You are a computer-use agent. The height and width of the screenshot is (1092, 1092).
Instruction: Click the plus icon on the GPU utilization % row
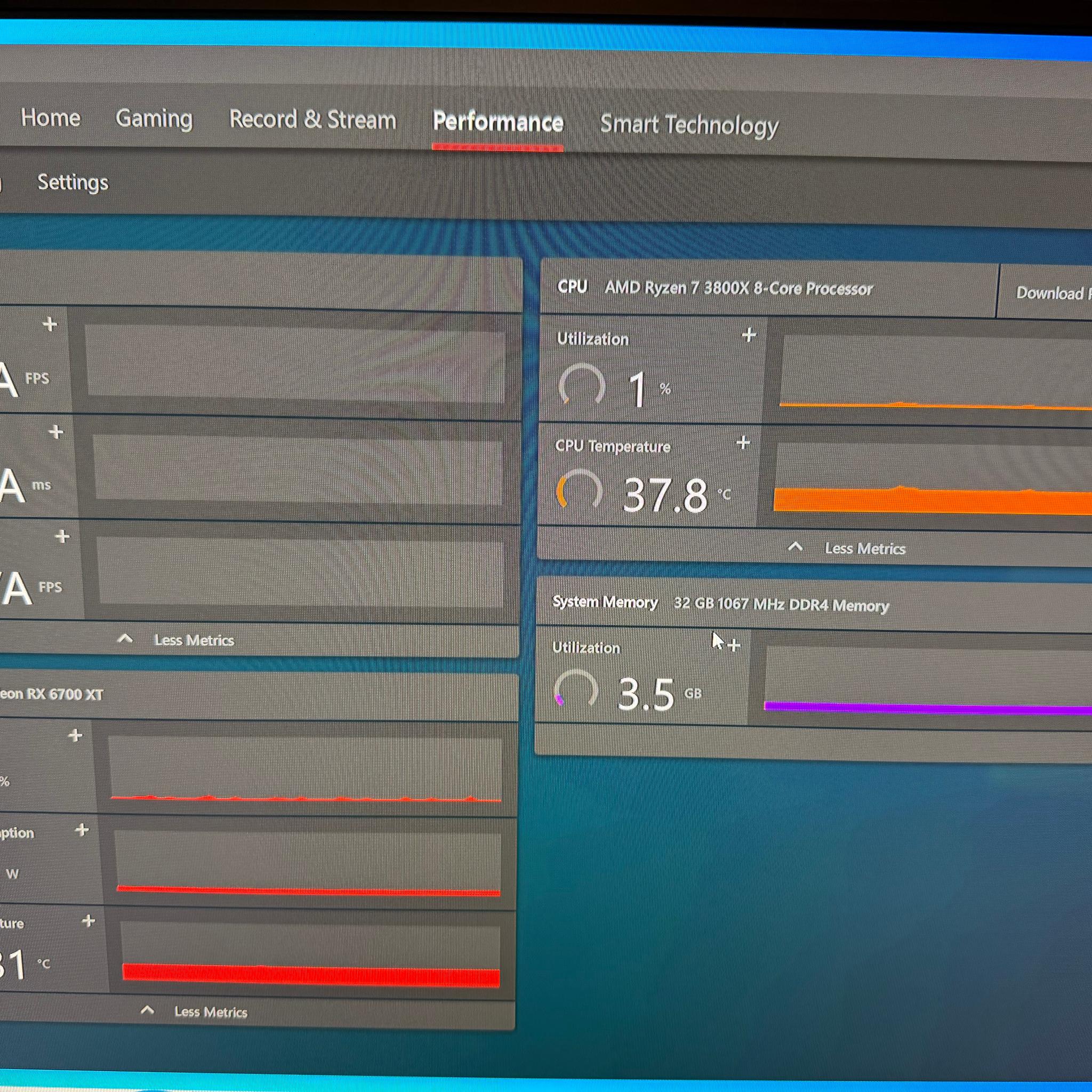(x=75, y=735)
